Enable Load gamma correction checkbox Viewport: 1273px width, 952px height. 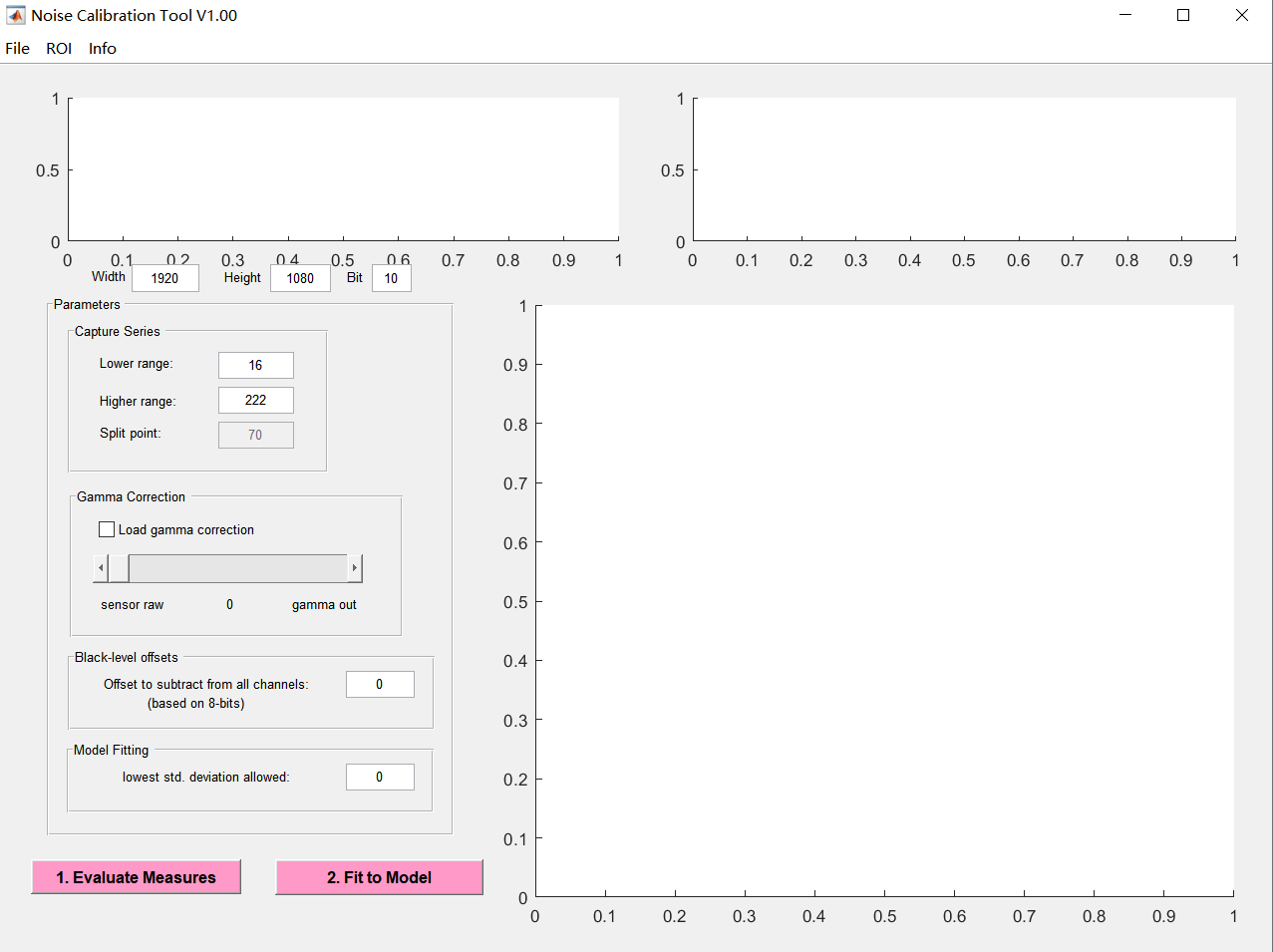pos(107,529)
